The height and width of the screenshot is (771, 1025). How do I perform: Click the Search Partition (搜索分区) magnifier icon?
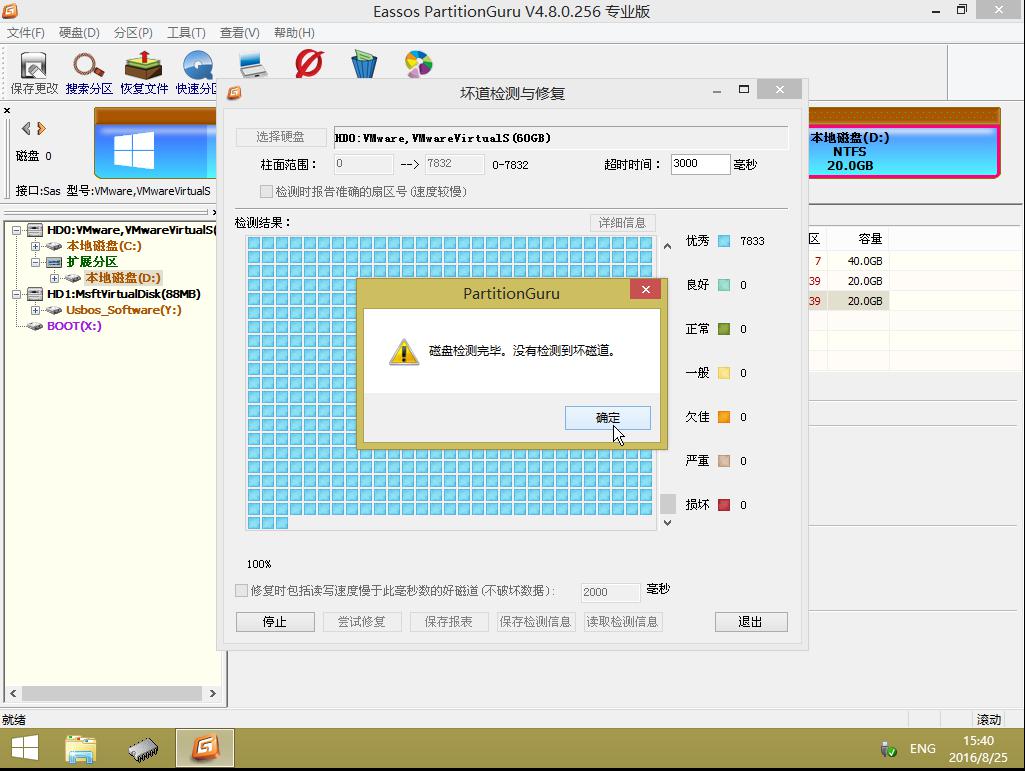coord(89,65)
